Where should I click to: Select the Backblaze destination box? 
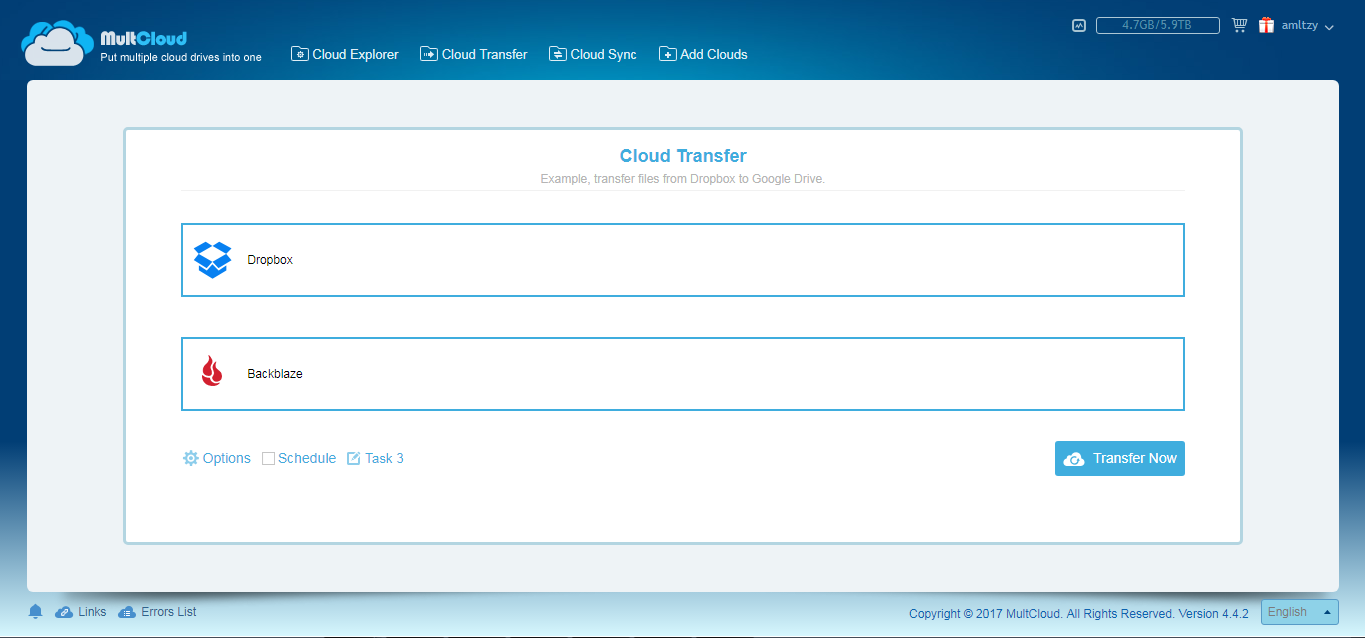683,374
